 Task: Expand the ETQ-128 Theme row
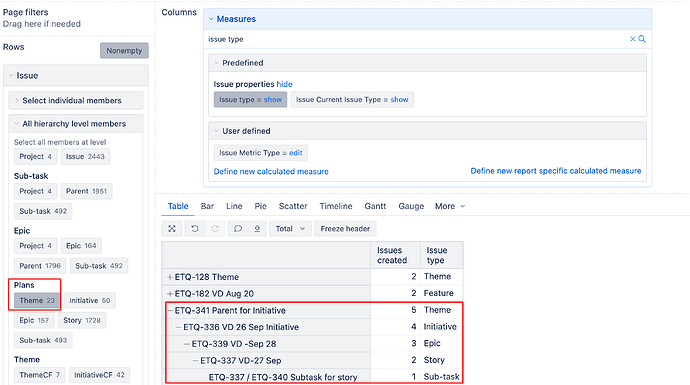(169, 277)
